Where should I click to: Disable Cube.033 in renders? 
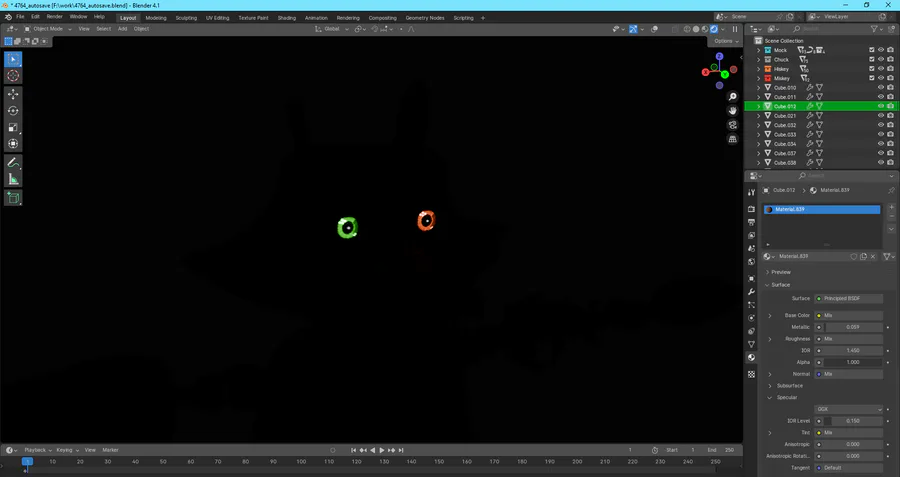coord(890,134)
